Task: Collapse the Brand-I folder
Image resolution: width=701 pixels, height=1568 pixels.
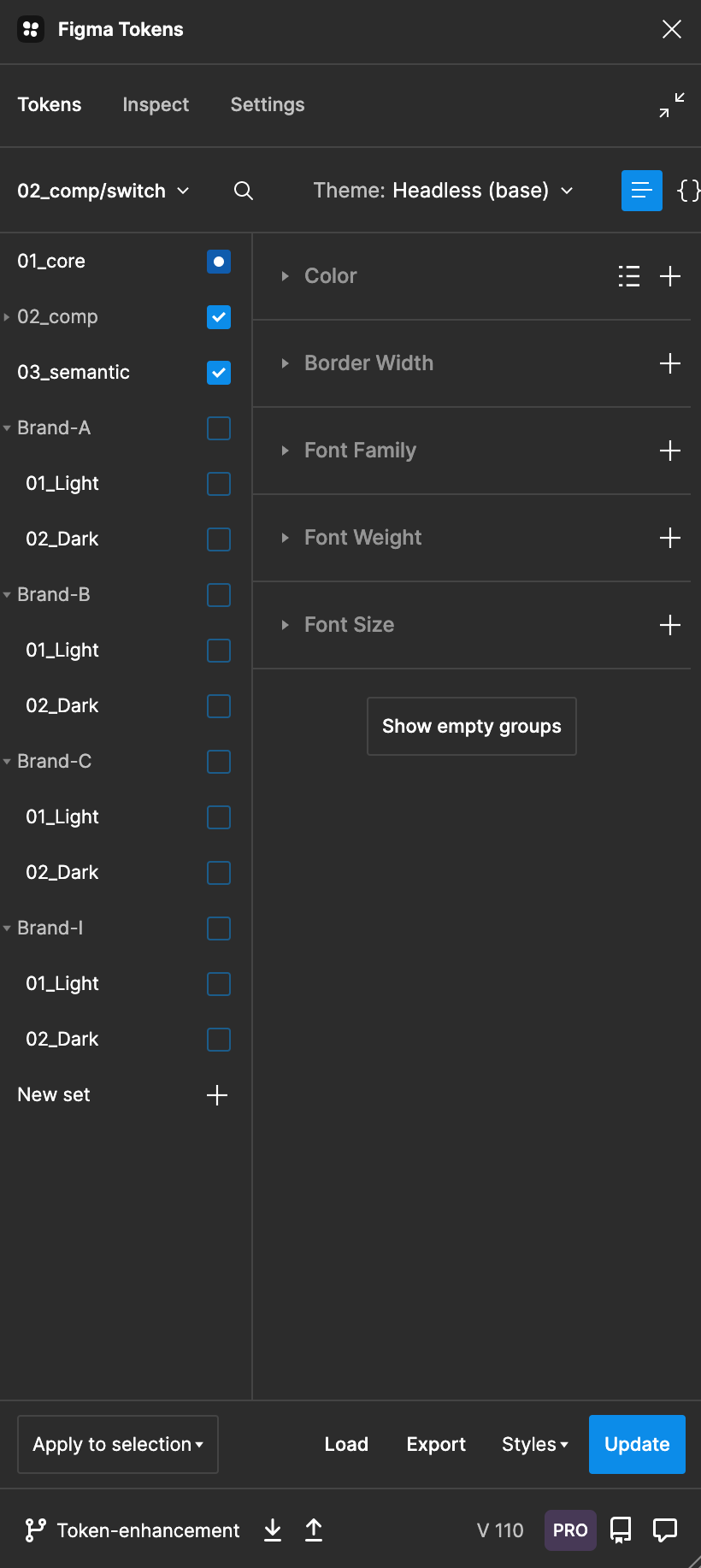Action: (x=7, y=928)
